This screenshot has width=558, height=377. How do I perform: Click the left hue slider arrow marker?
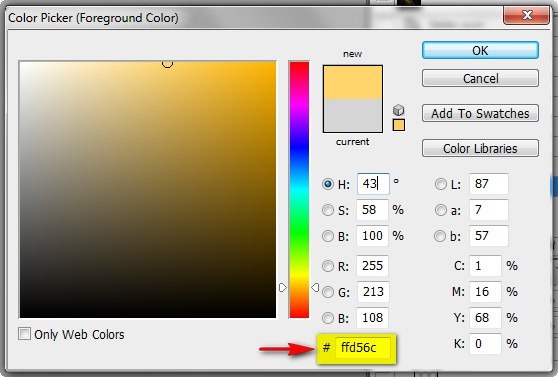pyautogui.click(x=283, y=287)
